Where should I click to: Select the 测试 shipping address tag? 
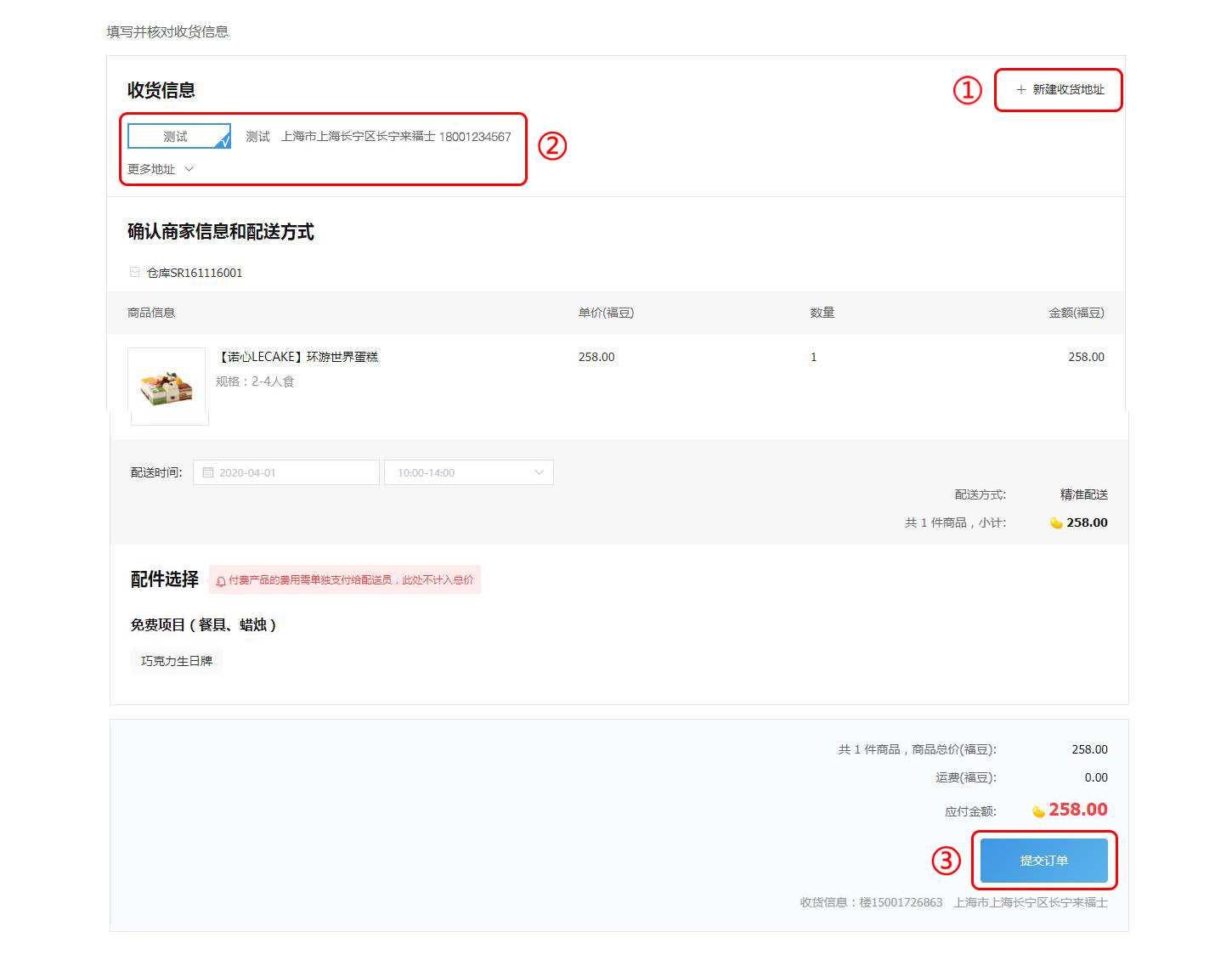tap(177, 137)
